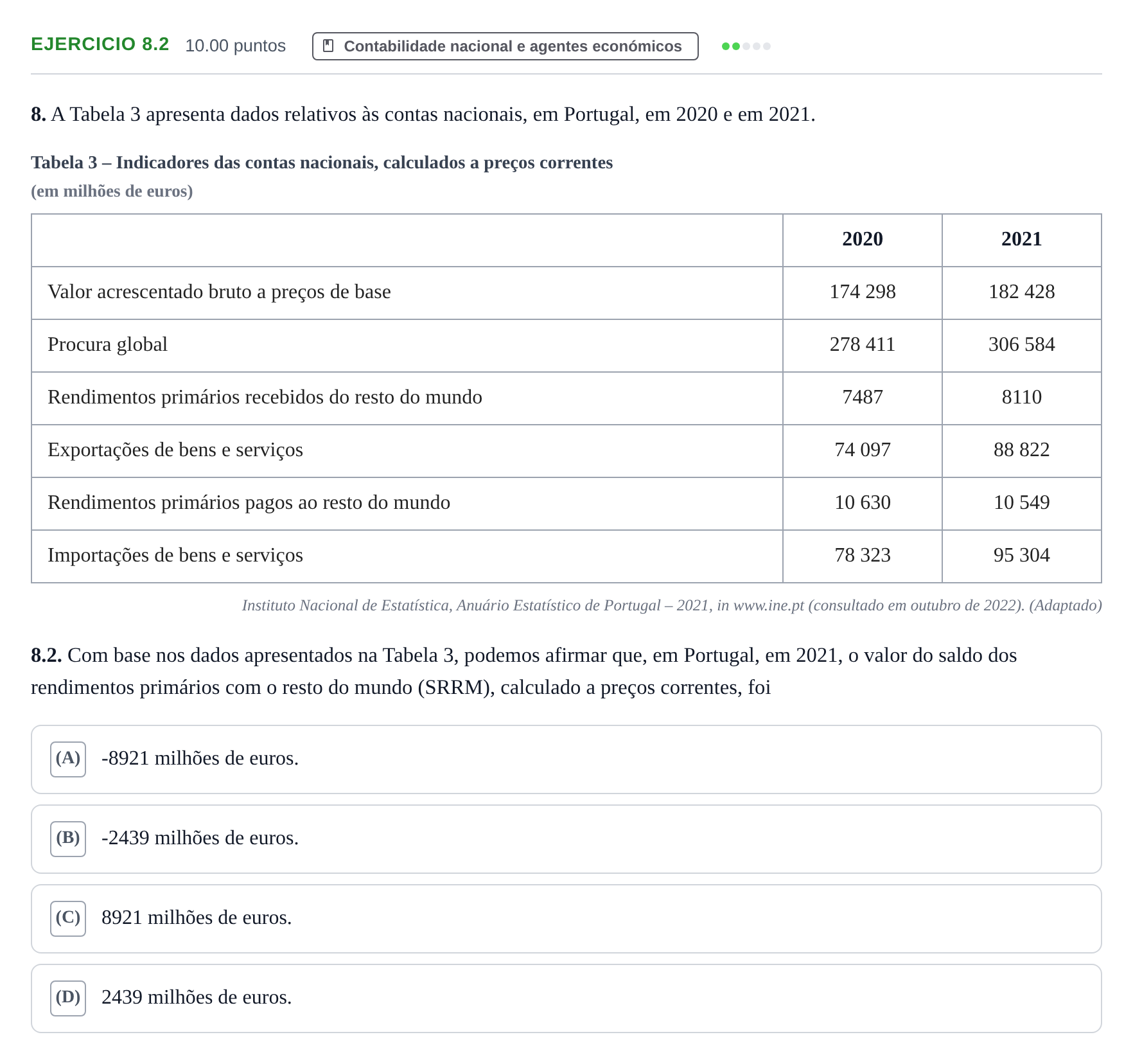Click the 2020 column header
Screen dimensions: 1133x1064
tap(862, 239)
